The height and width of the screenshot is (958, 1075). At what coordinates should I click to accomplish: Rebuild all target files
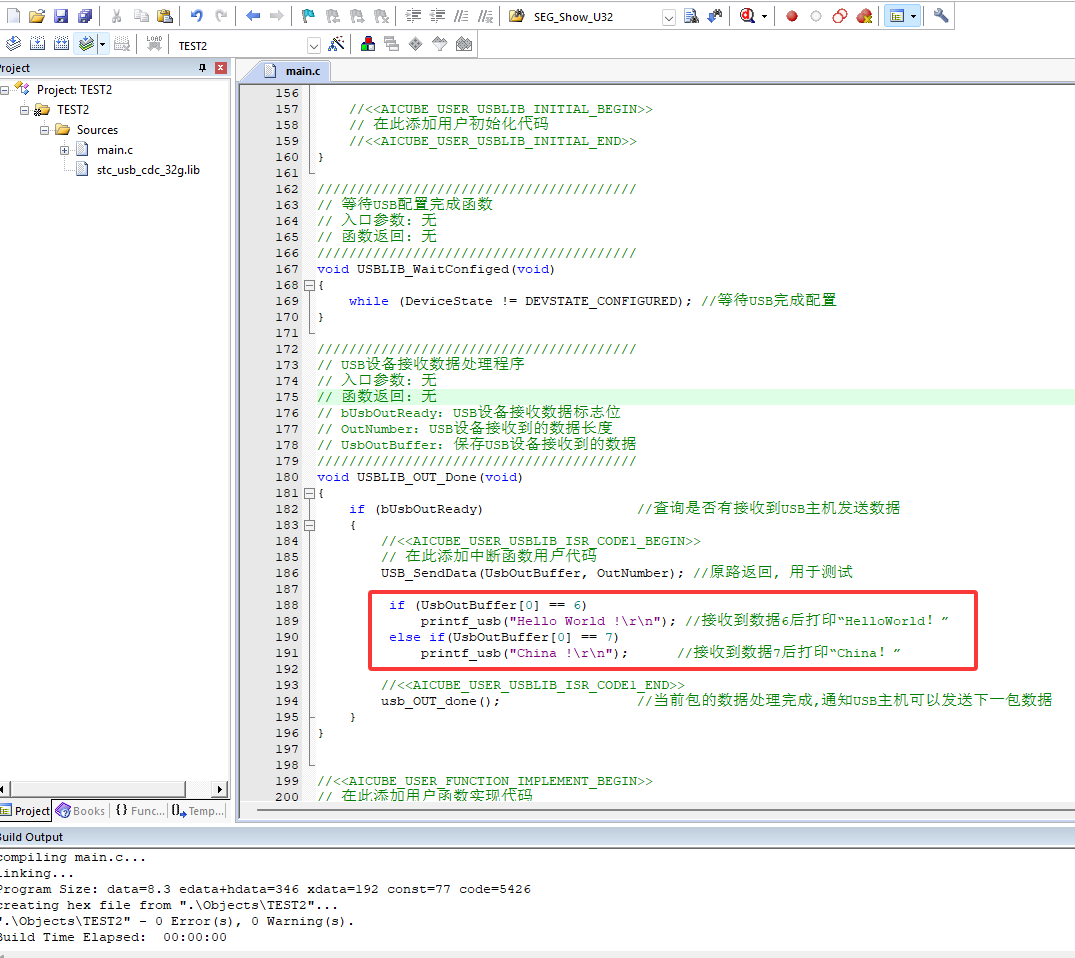point(62,45)
